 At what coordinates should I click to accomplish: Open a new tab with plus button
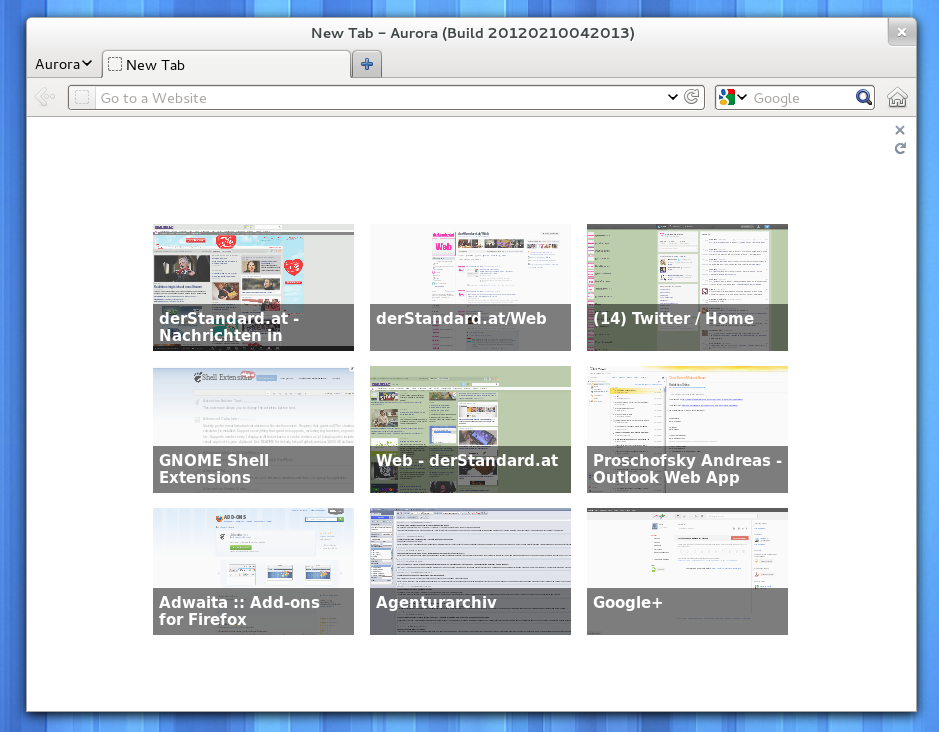tap(366, 64)
